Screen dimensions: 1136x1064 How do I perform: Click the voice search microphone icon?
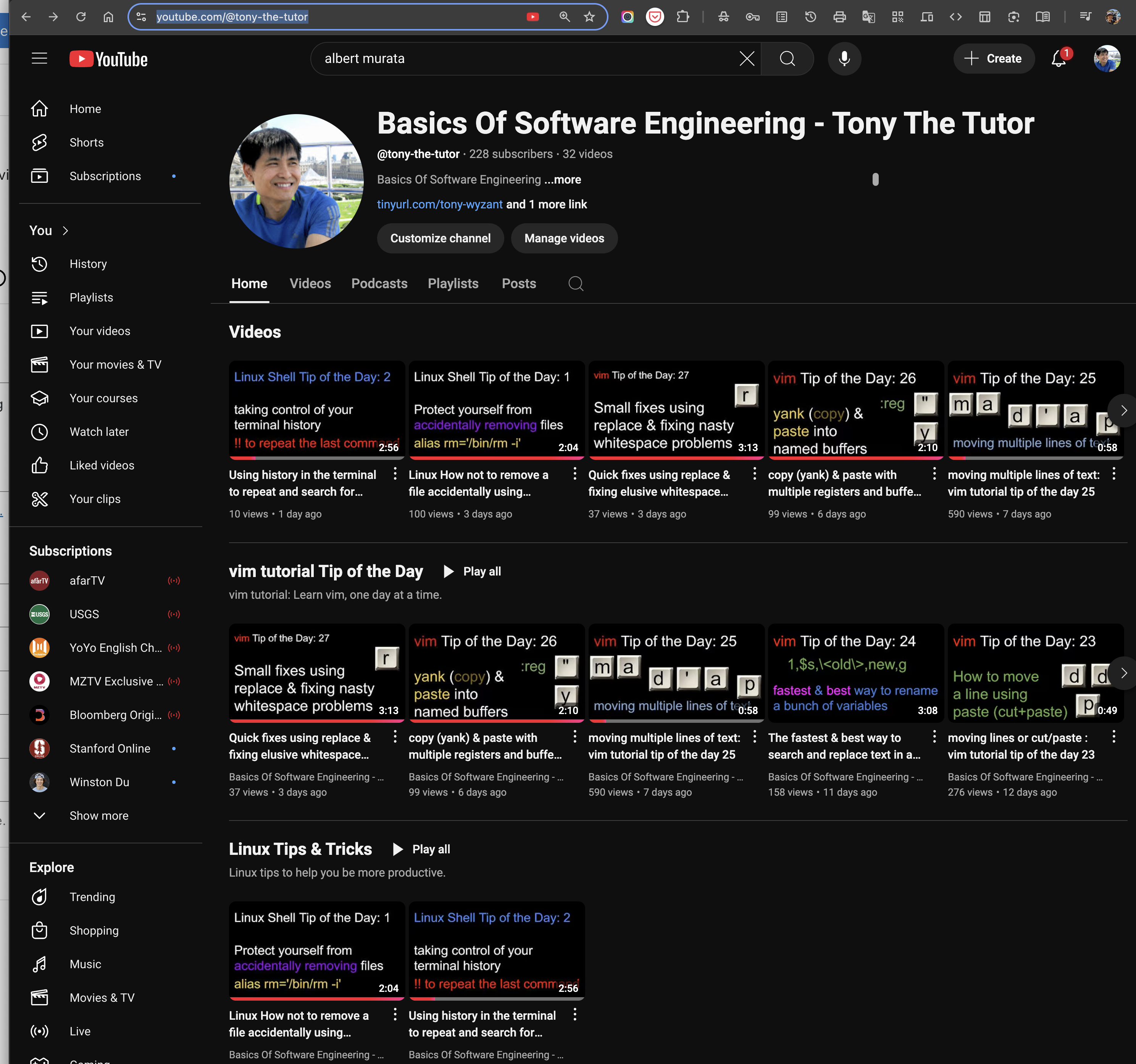[844, 58]
